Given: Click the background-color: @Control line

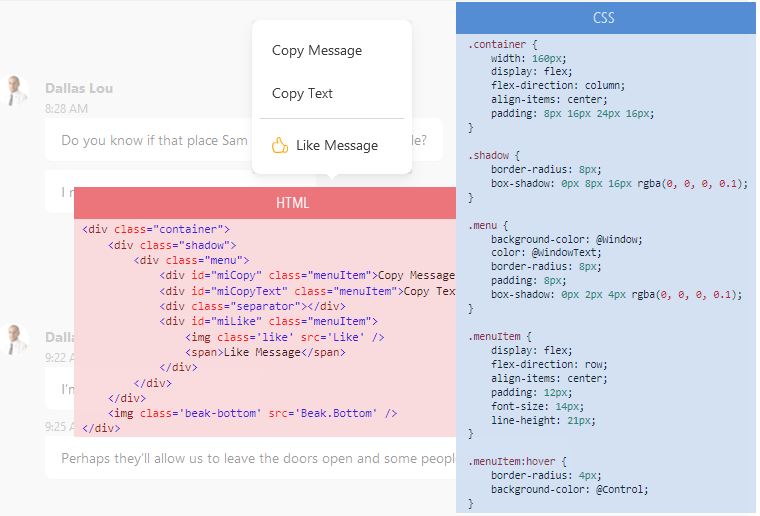Looking at the screenshot, I should (x=570, y=489).
